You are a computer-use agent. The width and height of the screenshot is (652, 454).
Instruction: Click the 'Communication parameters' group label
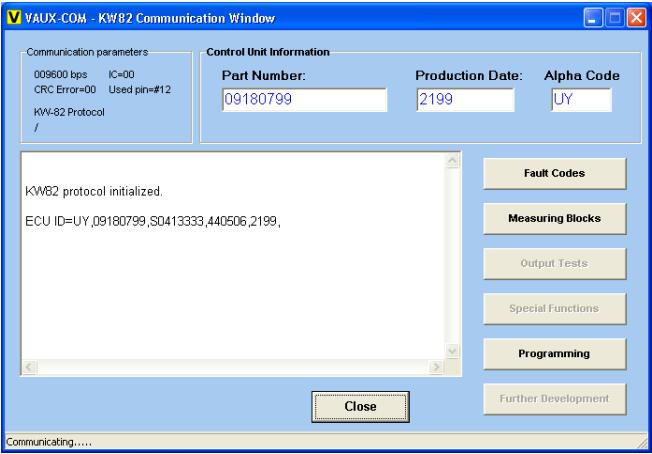(87, 52)
